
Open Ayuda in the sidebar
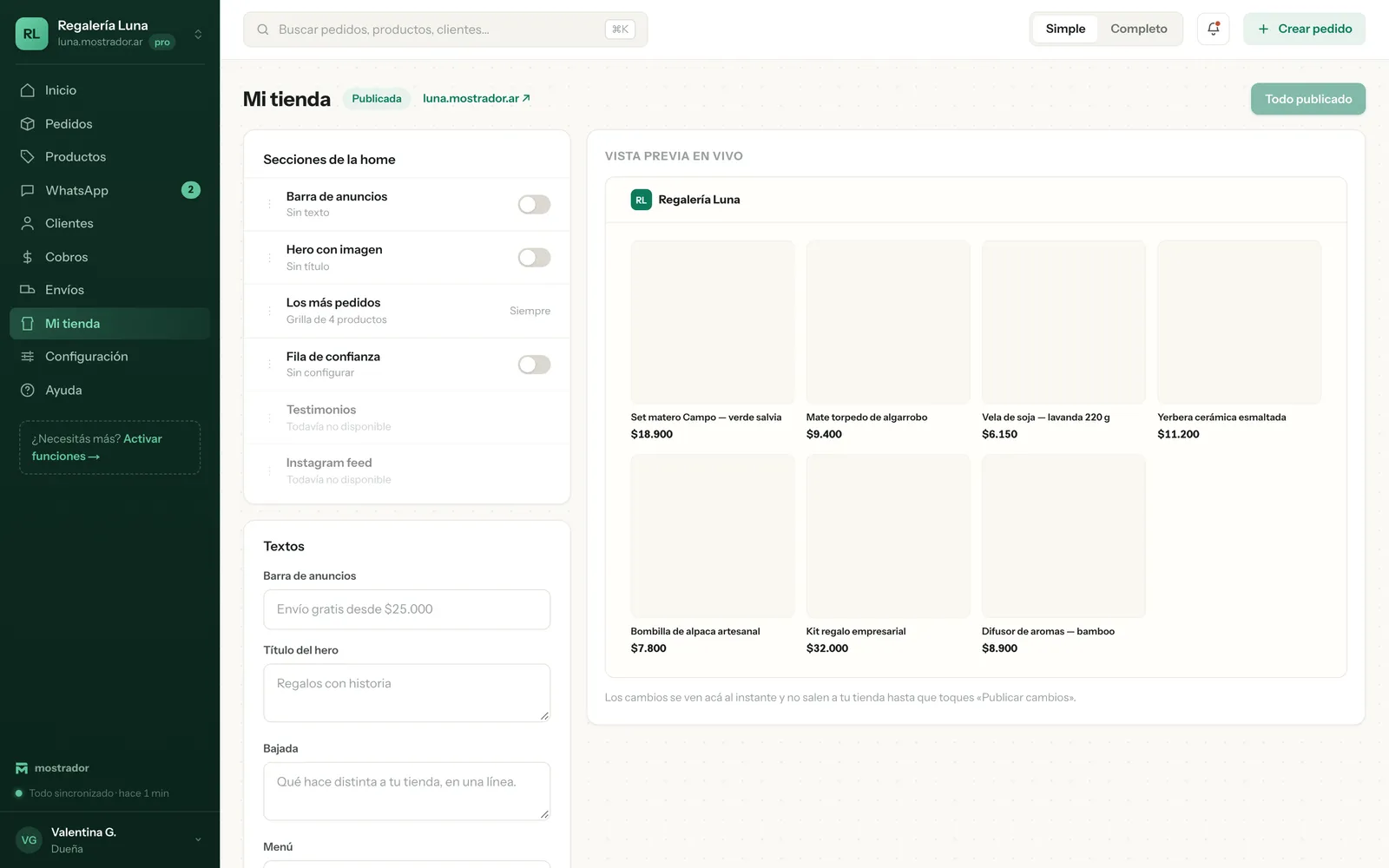click(109, 391)
